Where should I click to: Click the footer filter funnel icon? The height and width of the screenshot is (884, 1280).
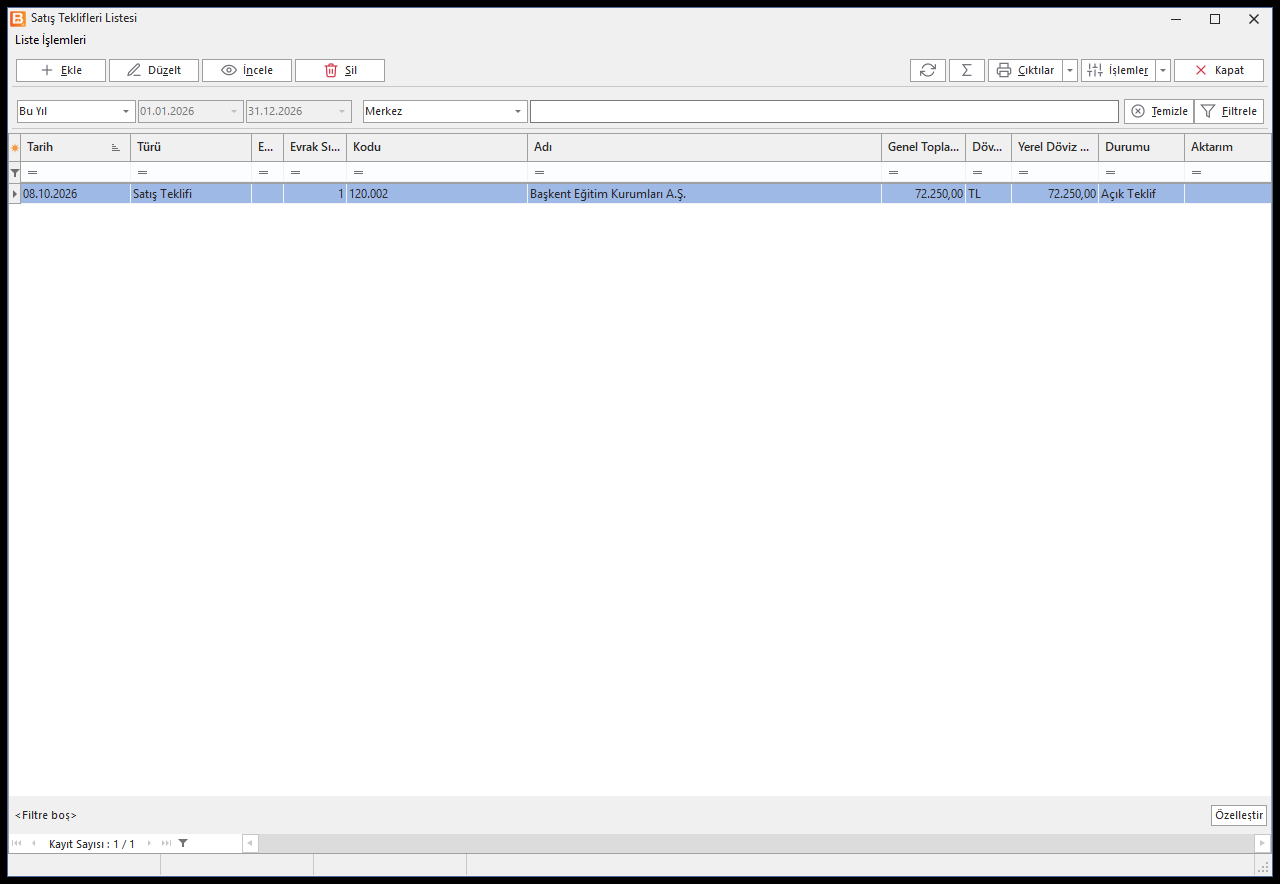click(x=183, y=843)
